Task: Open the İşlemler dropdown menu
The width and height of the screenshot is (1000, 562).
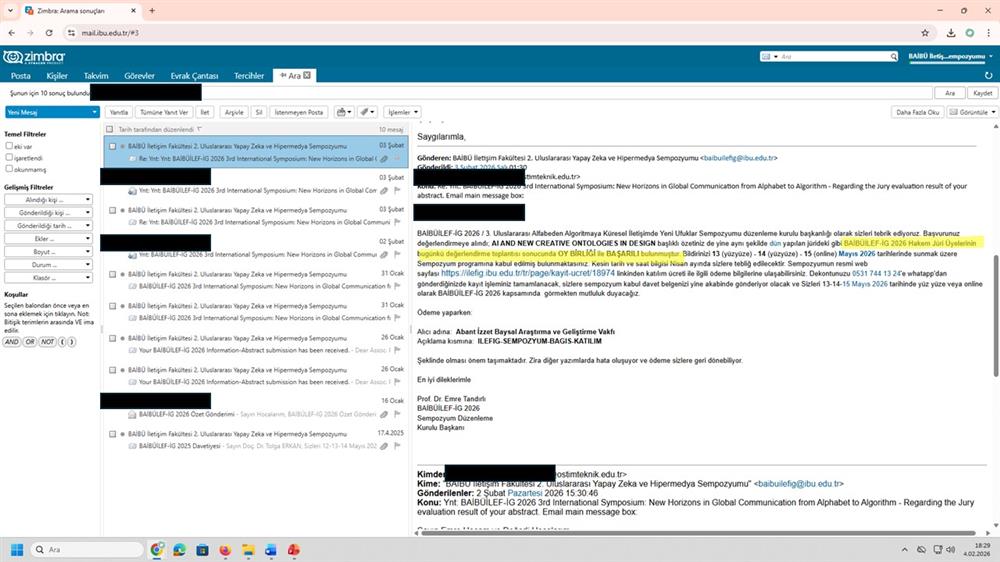Action: pyautogui.click(x=402, y=112)
